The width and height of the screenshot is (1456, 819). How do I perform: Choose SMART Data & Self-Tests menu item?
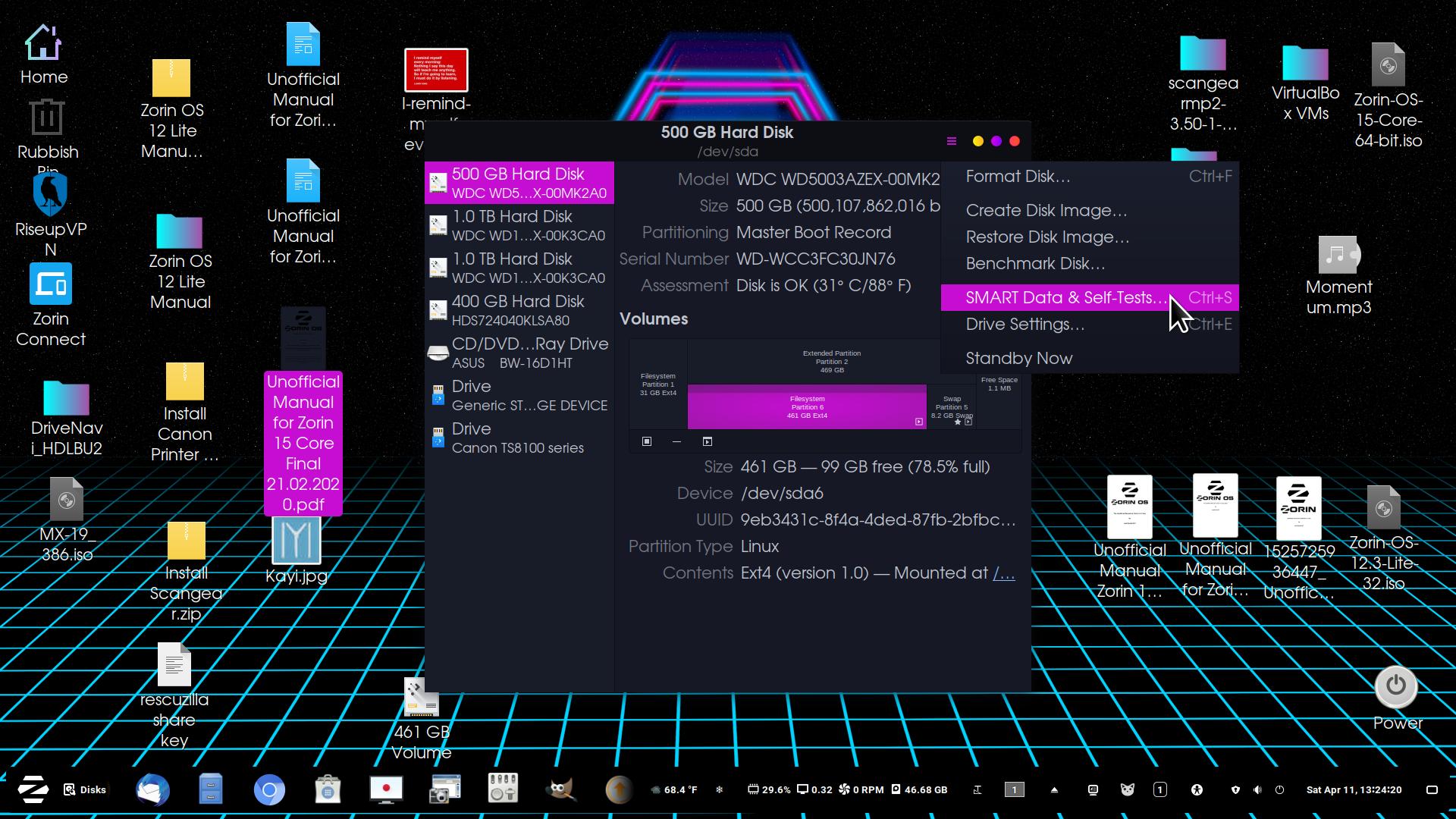1065,297
